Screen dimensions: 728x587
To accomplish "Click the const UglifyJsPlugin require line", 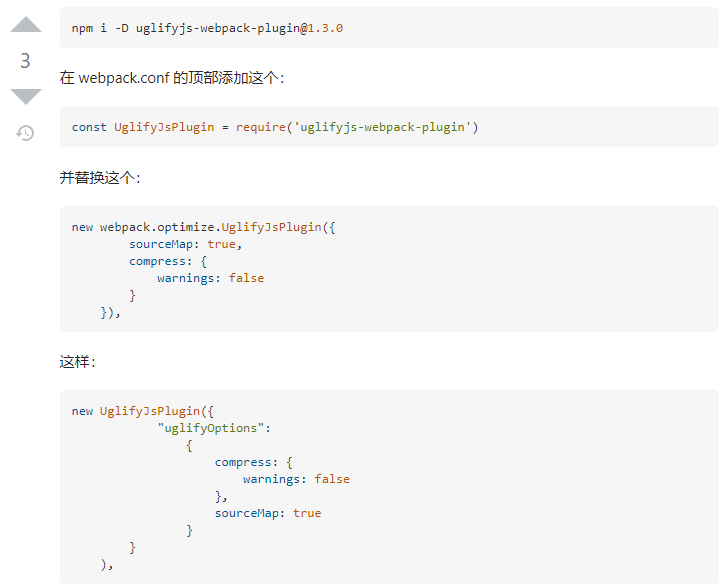I will tap(275, 127).
